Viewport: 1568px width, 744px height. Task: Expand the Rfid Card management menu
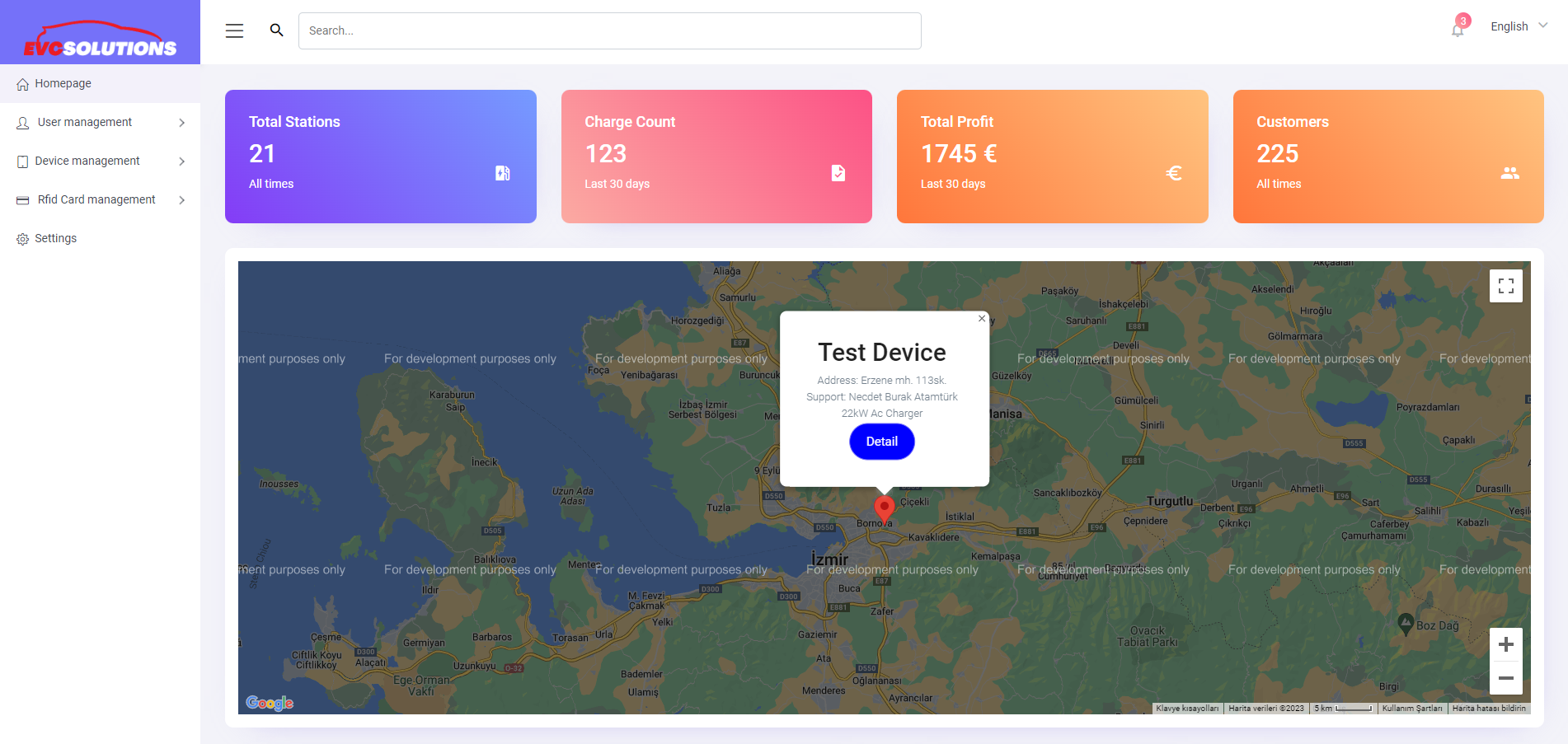pyautogui.click(x=100, y=199)
